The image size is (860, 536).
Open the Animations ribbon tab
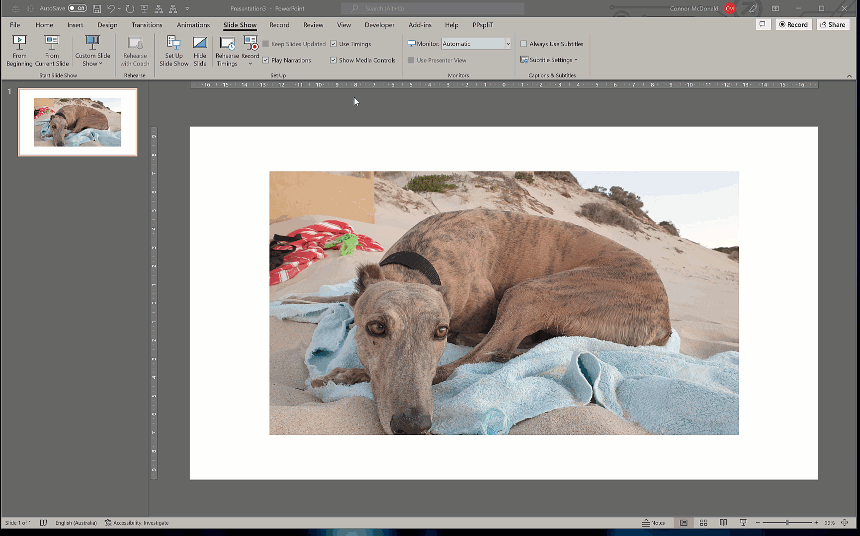[193, 24]
